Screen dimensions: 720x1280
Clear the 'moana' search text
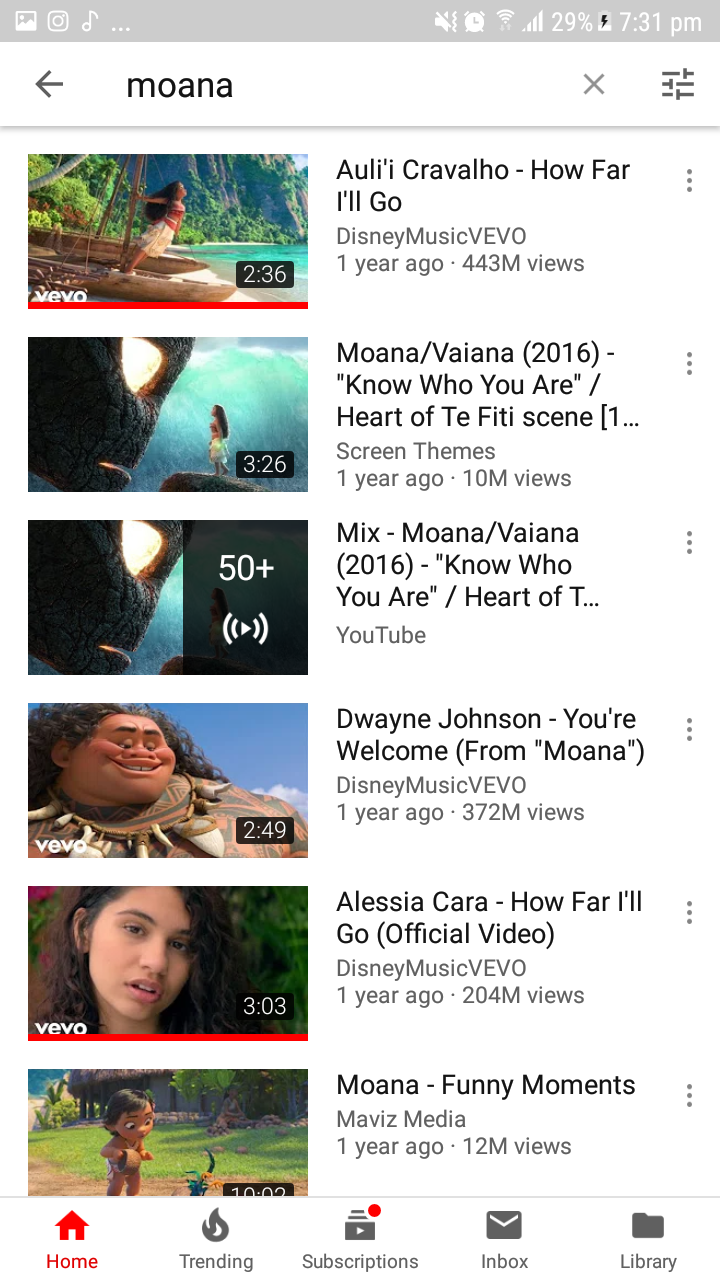(x=594, y=85)
